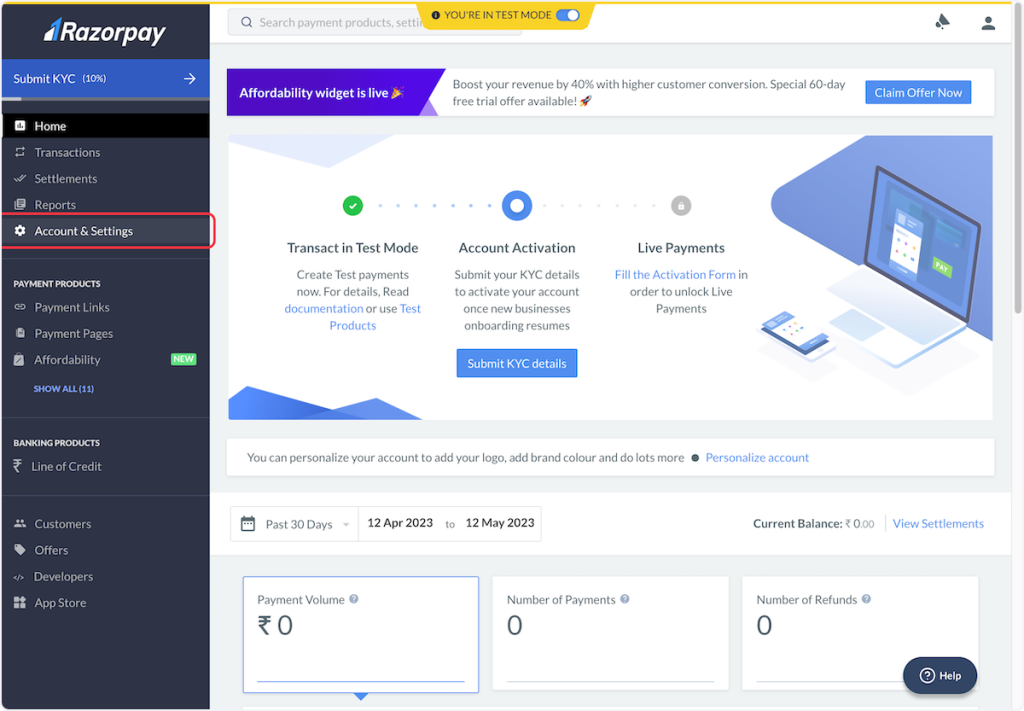The width and height of the screenshot is (1024, 711).
Task: Expand Show All payment products
Action: pos(63,388)
